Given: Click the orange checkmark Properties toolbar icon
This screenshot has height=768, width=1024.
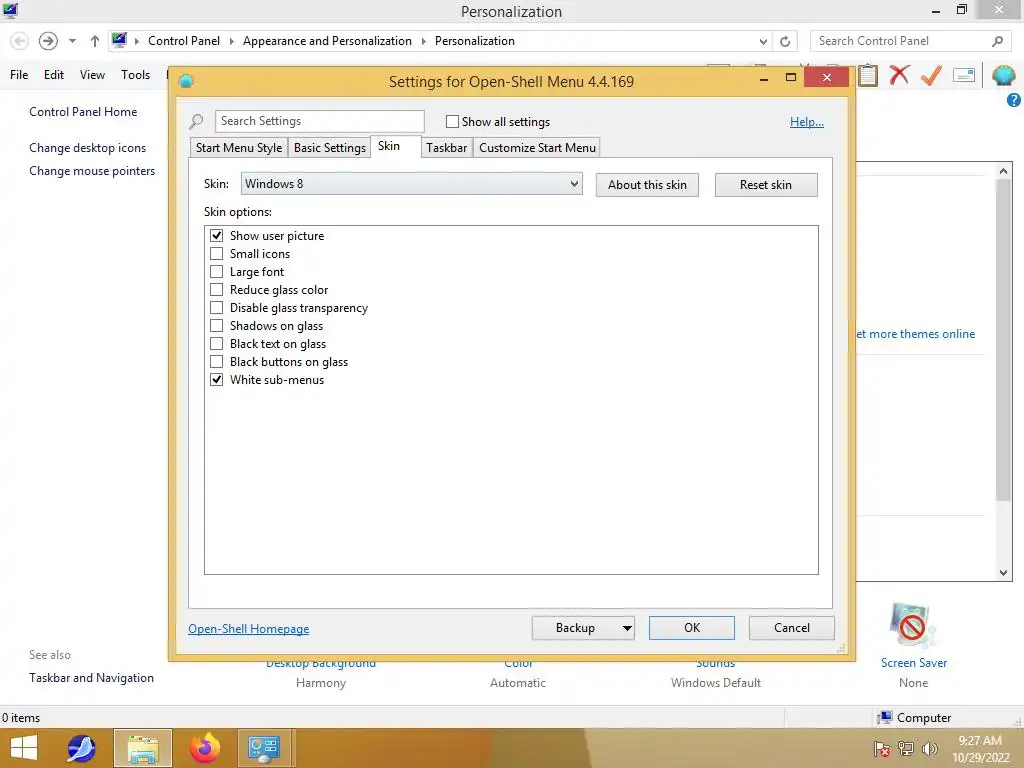Looking at the screenshot, I should point(931,75).
